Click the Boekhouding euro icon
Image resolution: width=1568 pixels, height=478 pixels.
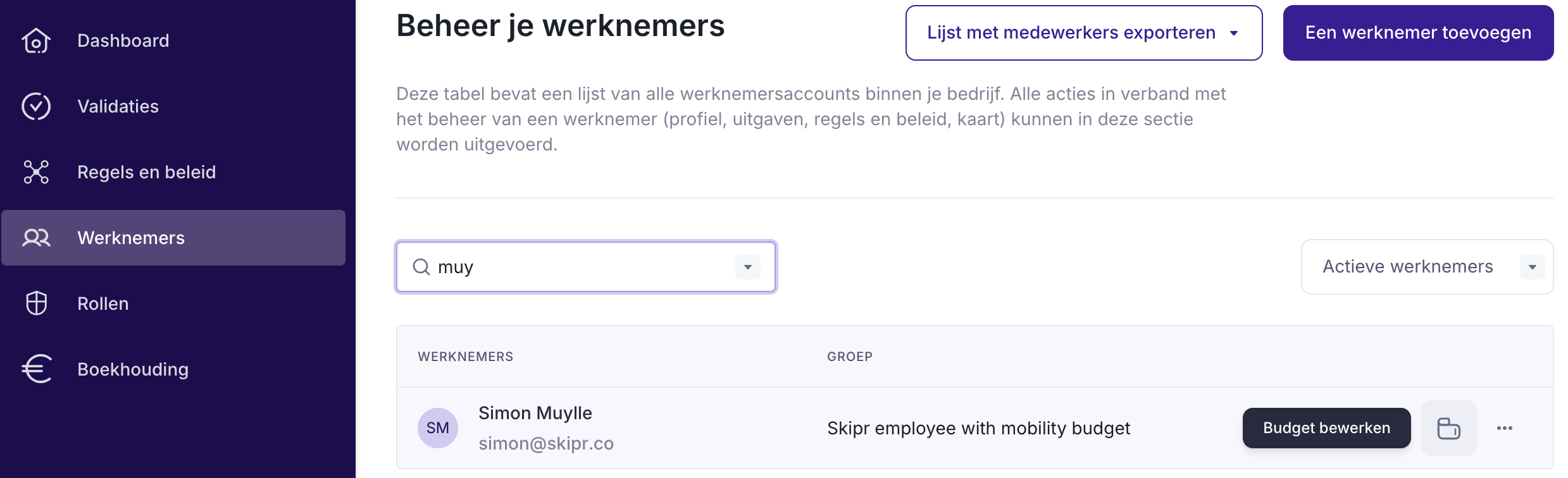click(x=36, y=369)
